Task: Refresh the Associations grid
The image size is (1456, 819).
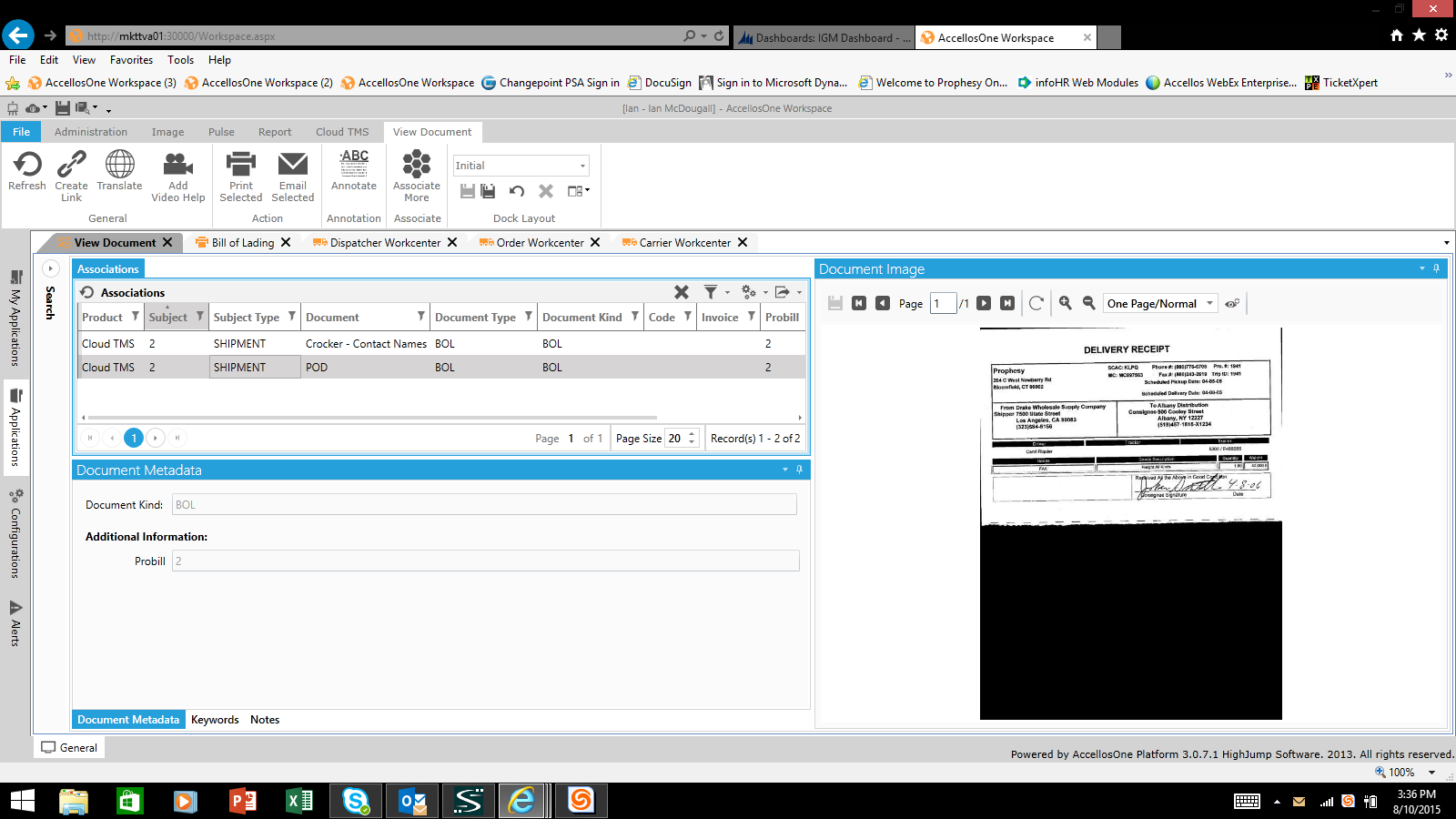Action: tap(87, 292)
